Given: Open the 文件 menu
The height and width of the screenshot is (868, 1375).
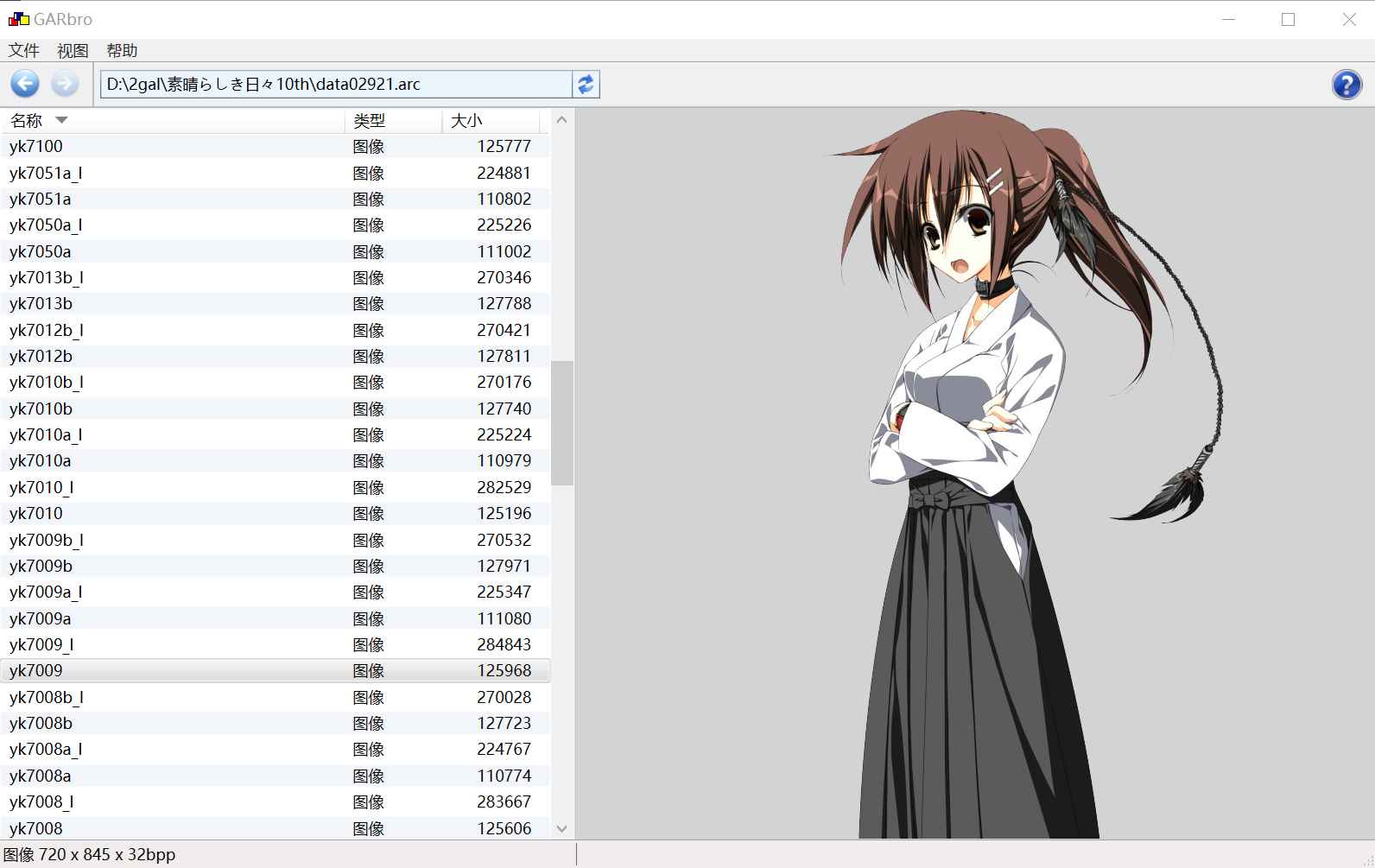Looking at the screenshot, I should (x=24, y=50).
